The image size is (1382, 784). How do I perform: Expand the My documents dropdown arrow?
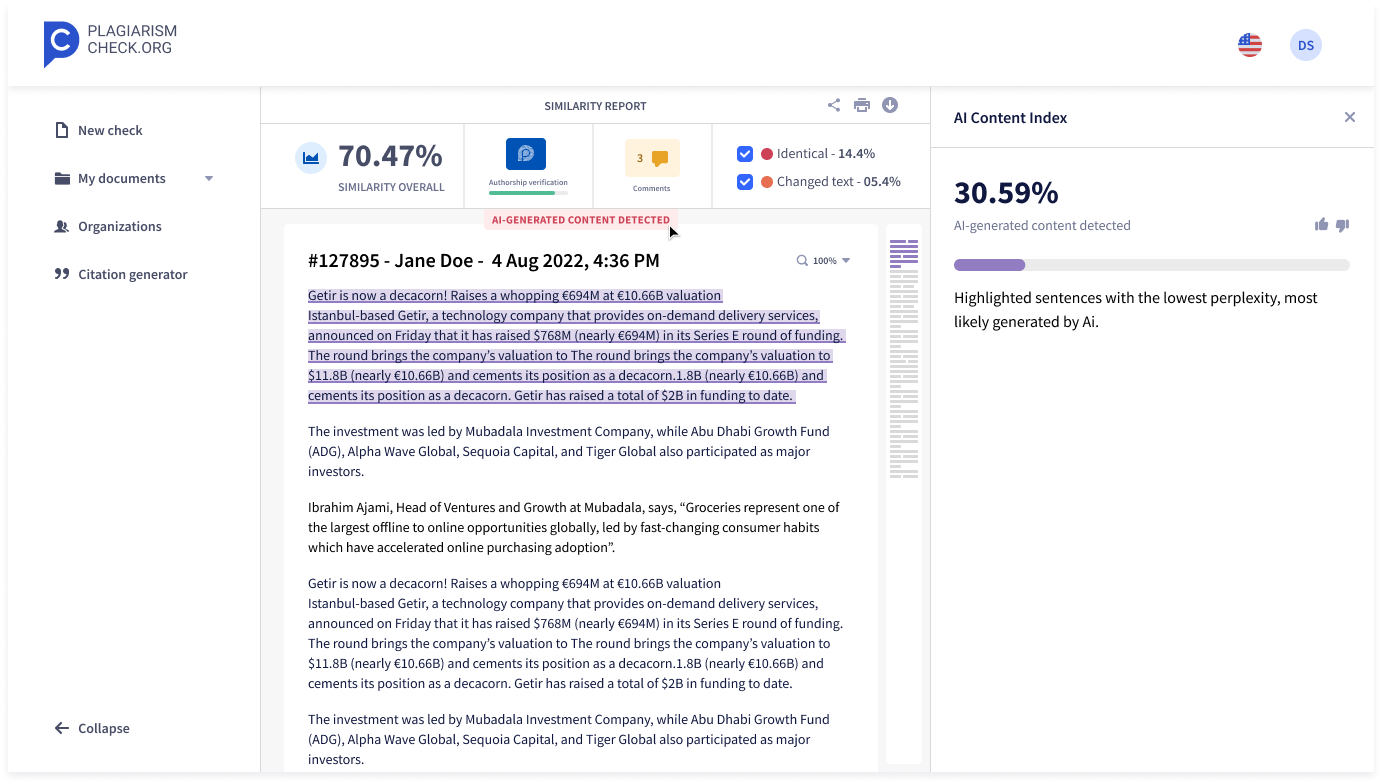(x=209, y=179)
